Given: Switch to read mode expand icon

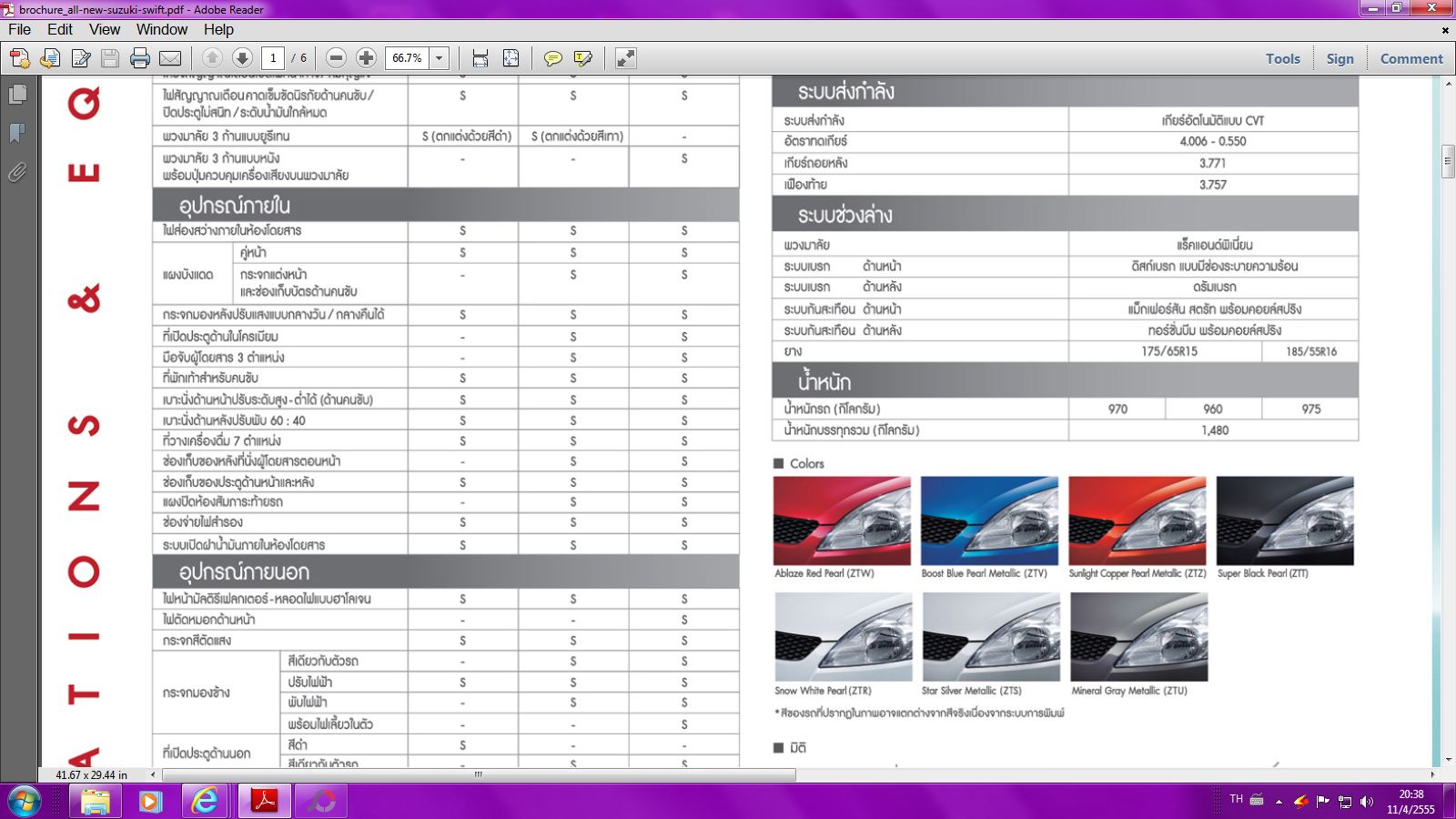Looking at the screenshot, I should tap(625, 58).
